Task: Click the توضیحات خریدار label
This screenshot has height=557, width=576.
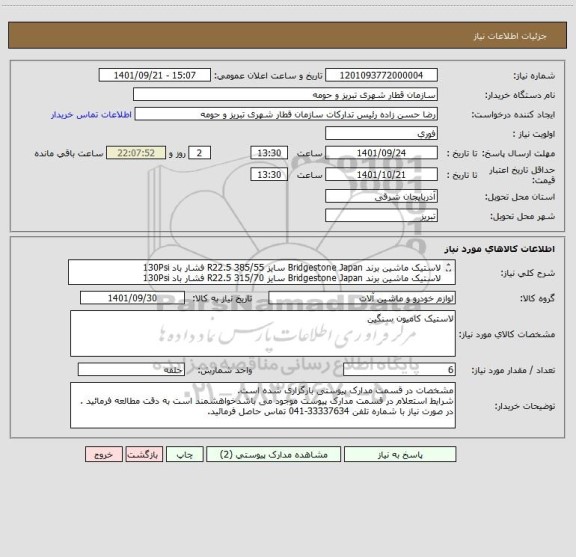Action: tap(525, 406)
